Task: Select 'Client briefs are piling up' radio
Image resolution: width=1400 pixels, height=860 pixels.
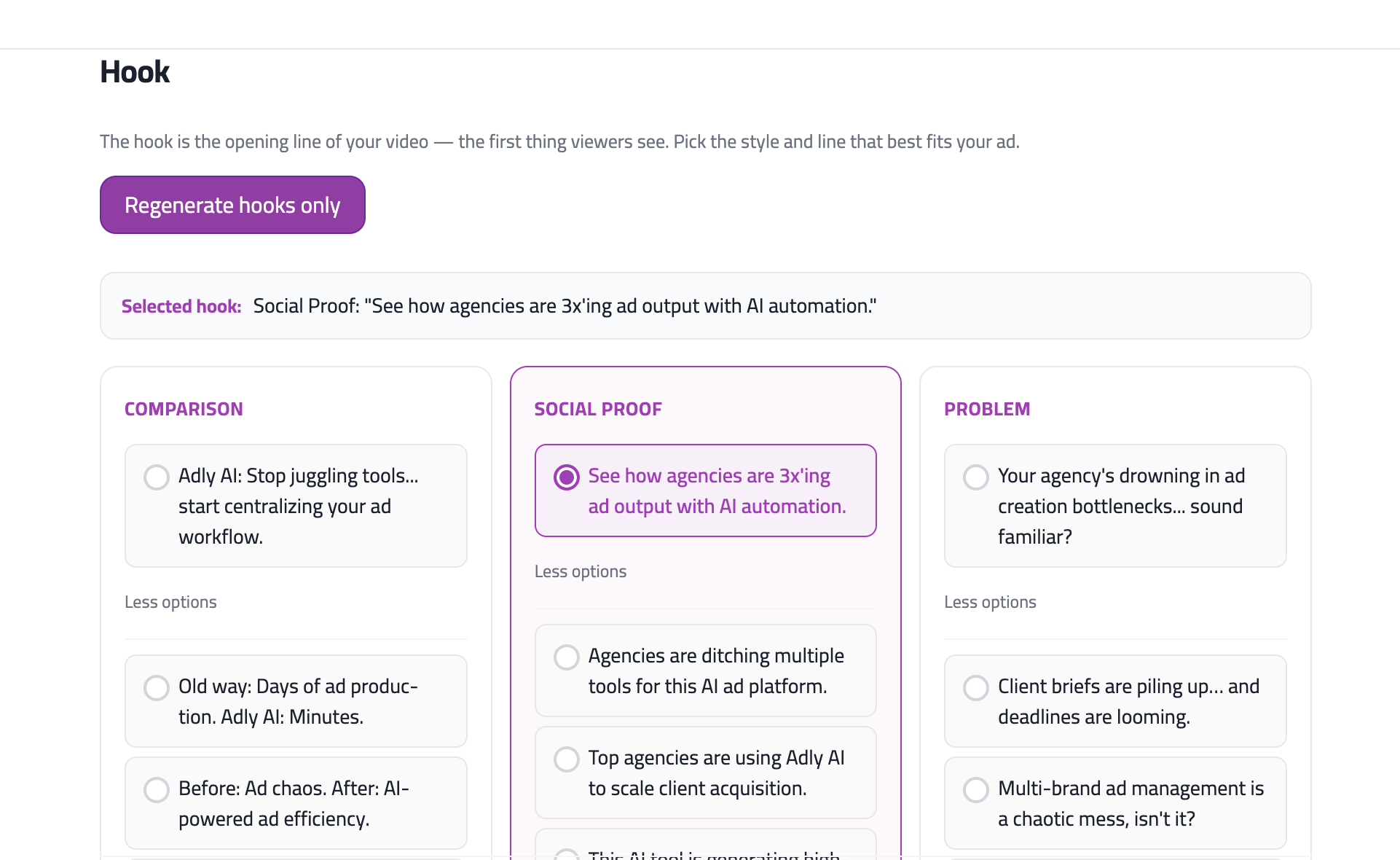Action: point(976,687)
